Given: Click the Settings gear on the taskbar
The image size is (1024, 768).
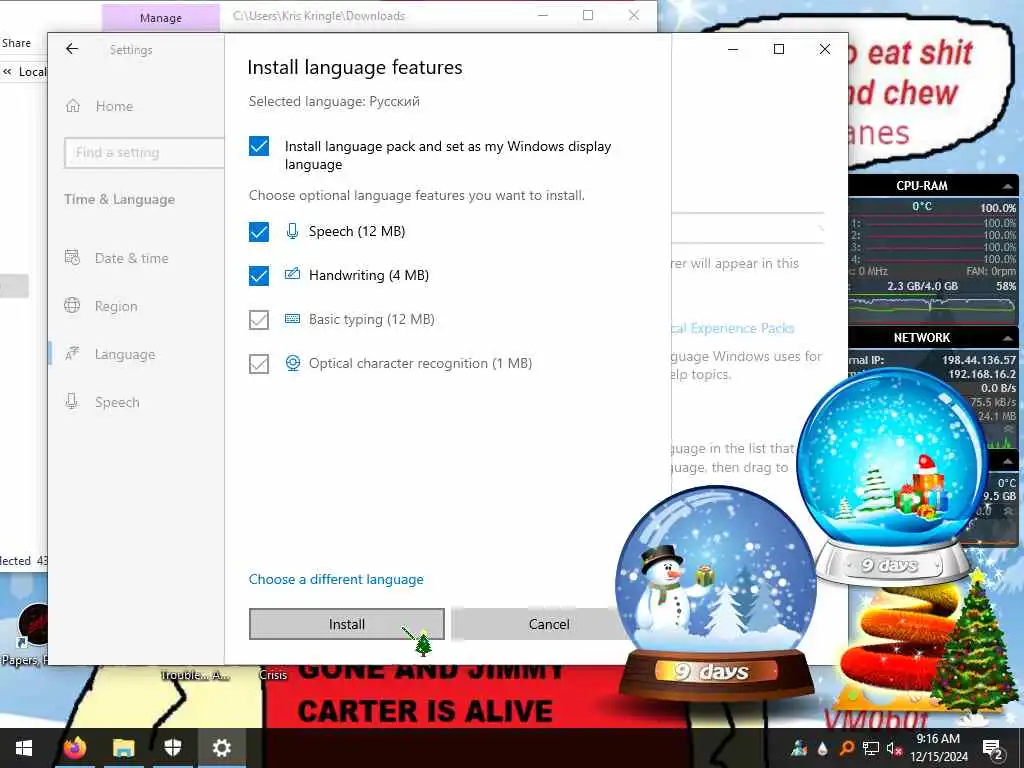Looking at the screenshot, I should (221, 748).
